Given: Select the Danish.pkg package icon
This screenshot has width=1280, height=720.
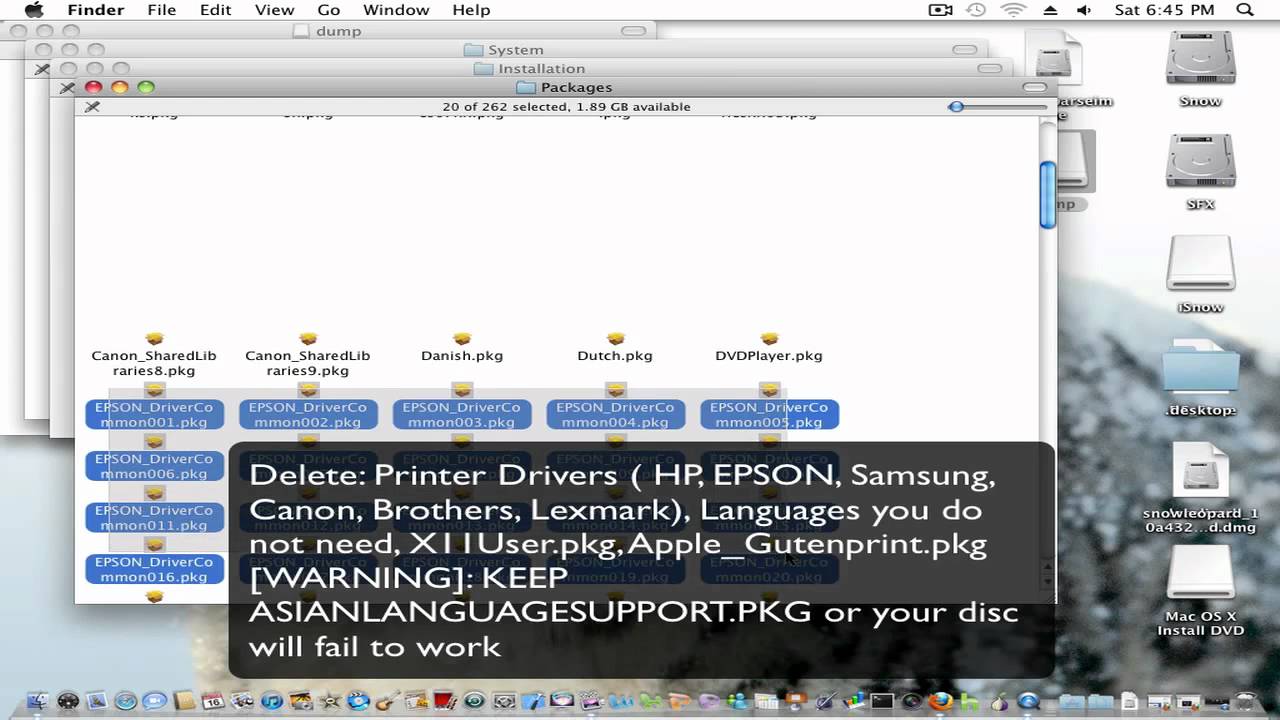Looking at the screenshot, I should 461,339.
